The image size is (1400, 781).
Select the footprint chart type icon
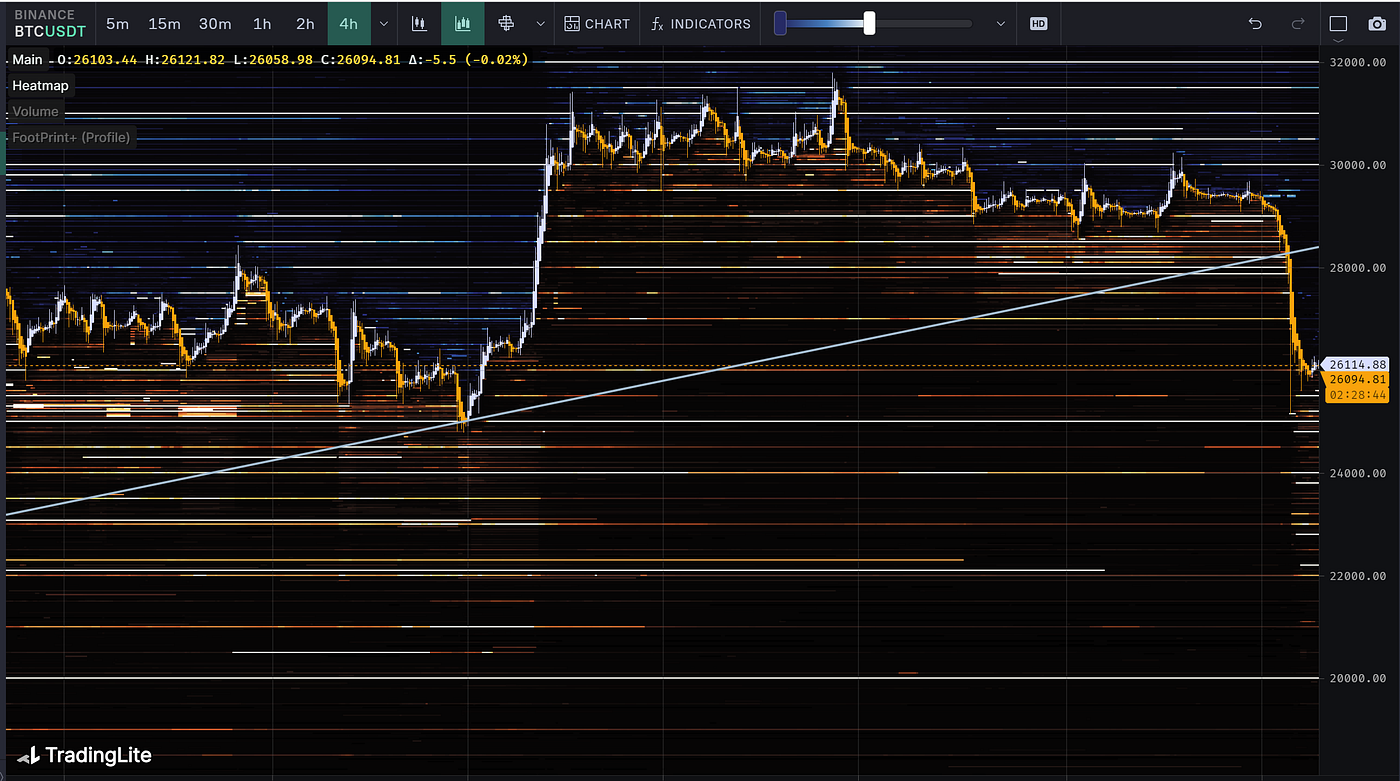(x=507, y=23)
